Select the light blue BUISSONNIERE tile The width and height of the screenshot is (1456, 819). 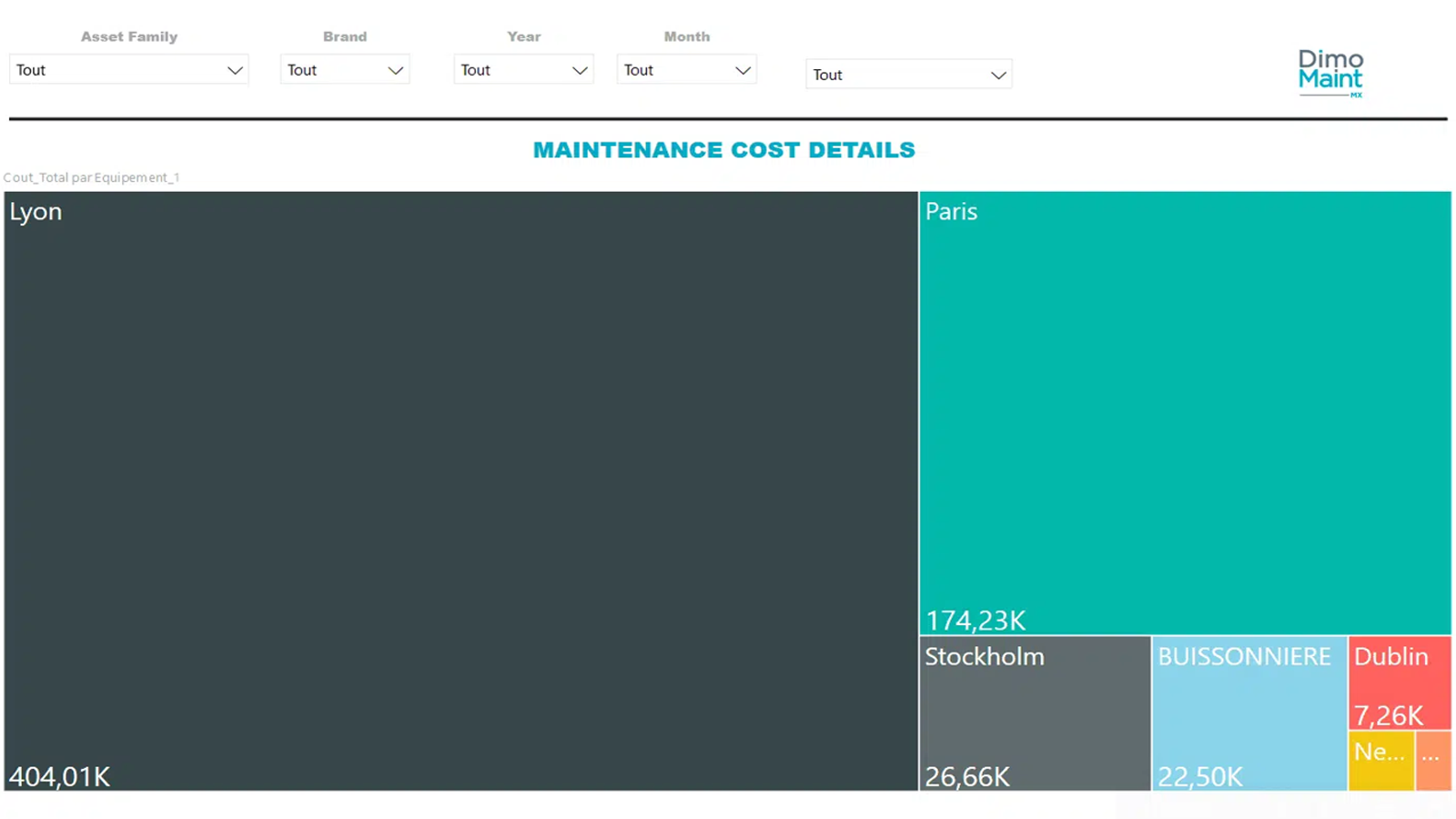(1249, 714)
